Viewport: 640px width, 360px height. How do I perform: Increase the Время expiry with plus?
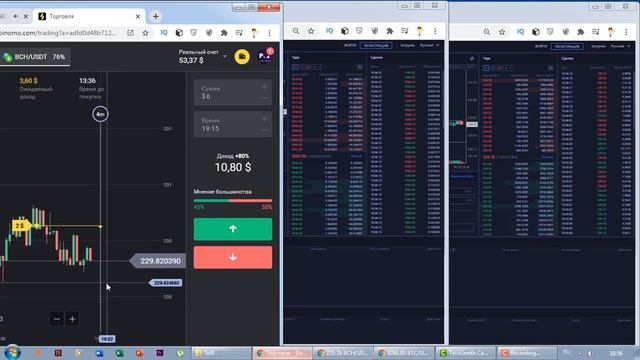tap(264, 119)
